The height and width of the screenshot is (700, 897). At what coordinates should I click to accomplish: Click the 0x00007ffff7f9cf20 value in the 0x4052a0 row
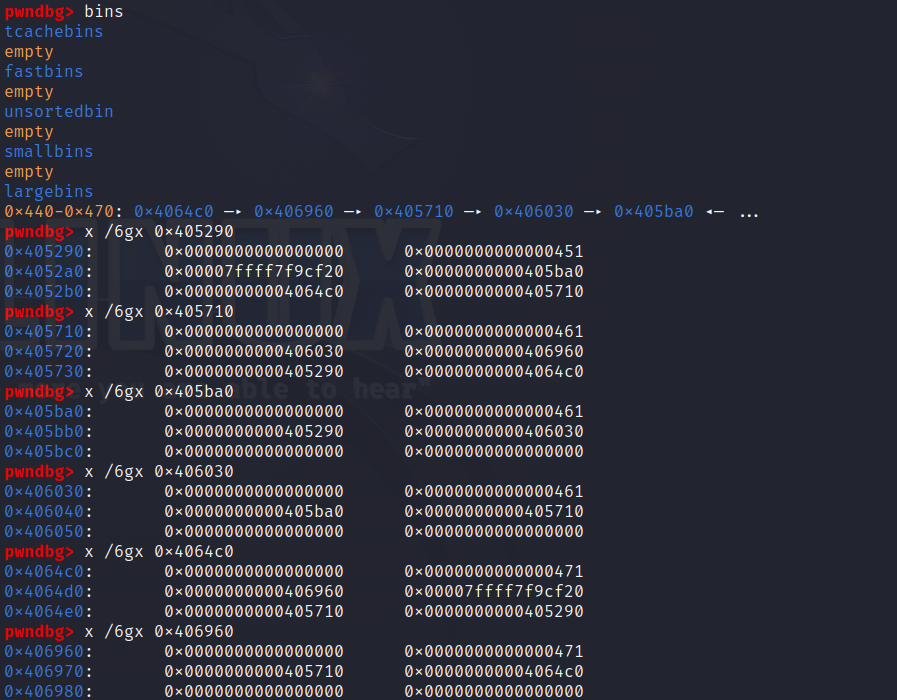point(253,271)
